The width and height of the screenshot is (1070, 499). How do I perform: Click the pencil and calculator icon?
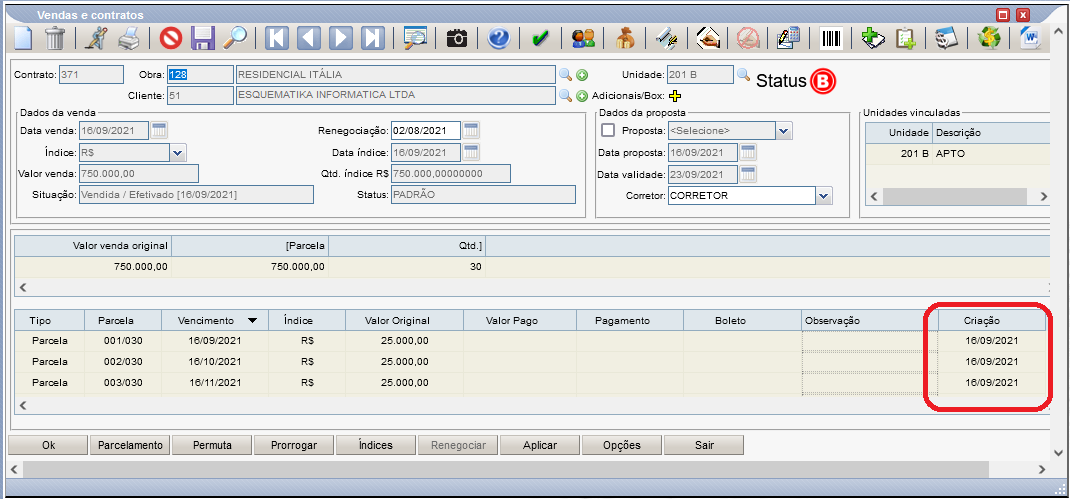788,38
